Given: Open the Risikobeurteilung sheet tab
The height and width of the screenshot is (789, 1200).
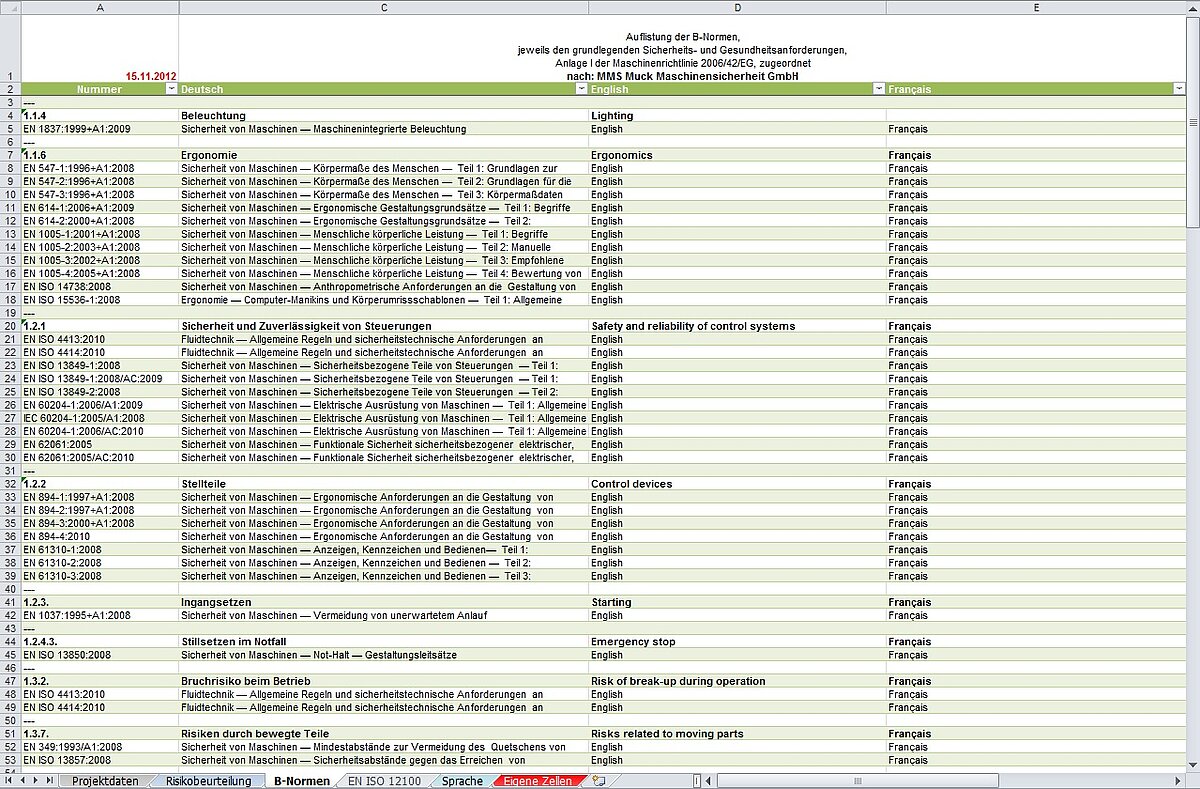Looking at the screenshot, I should 208,780.
